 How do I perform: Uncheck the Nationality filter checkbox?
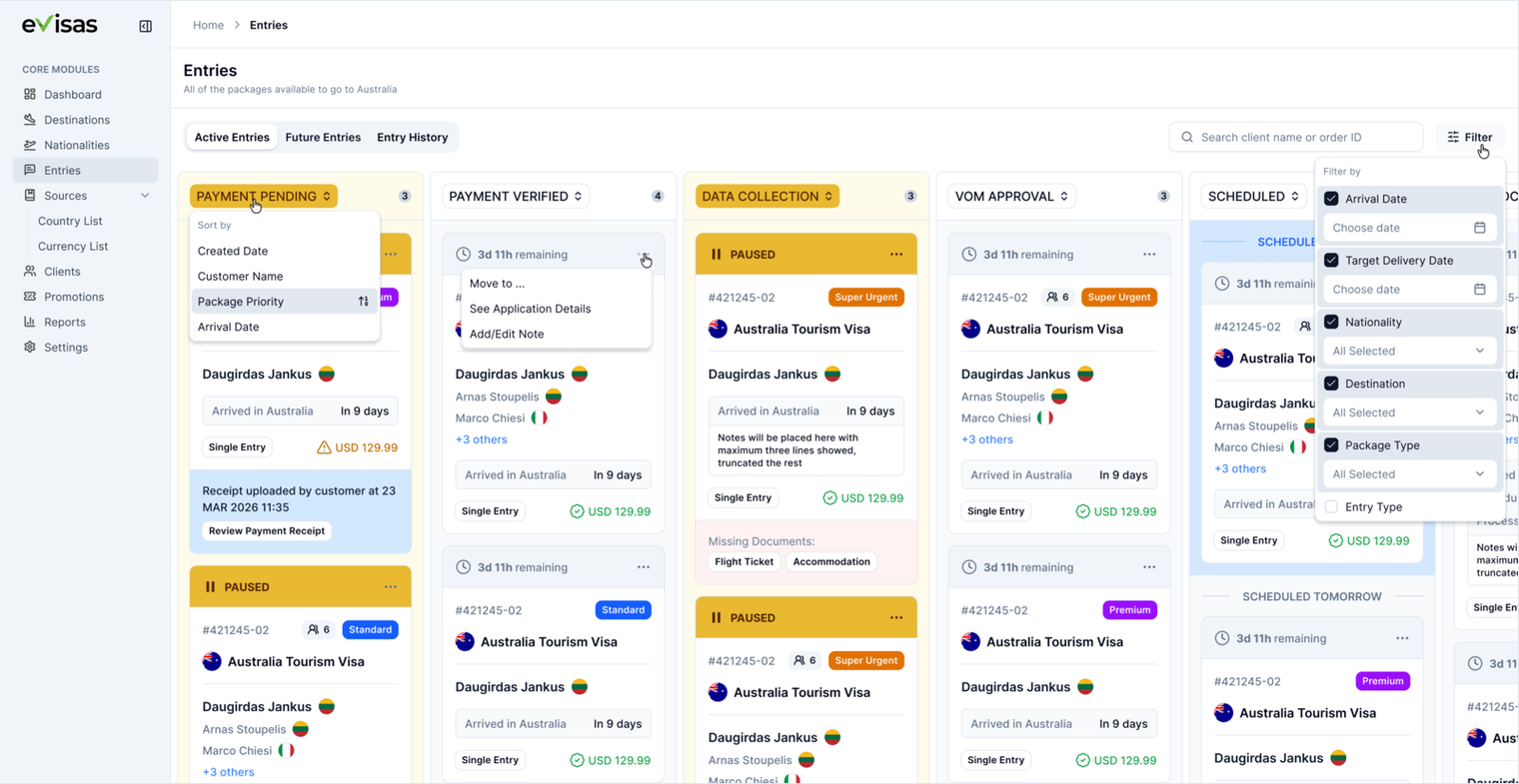1331,323
